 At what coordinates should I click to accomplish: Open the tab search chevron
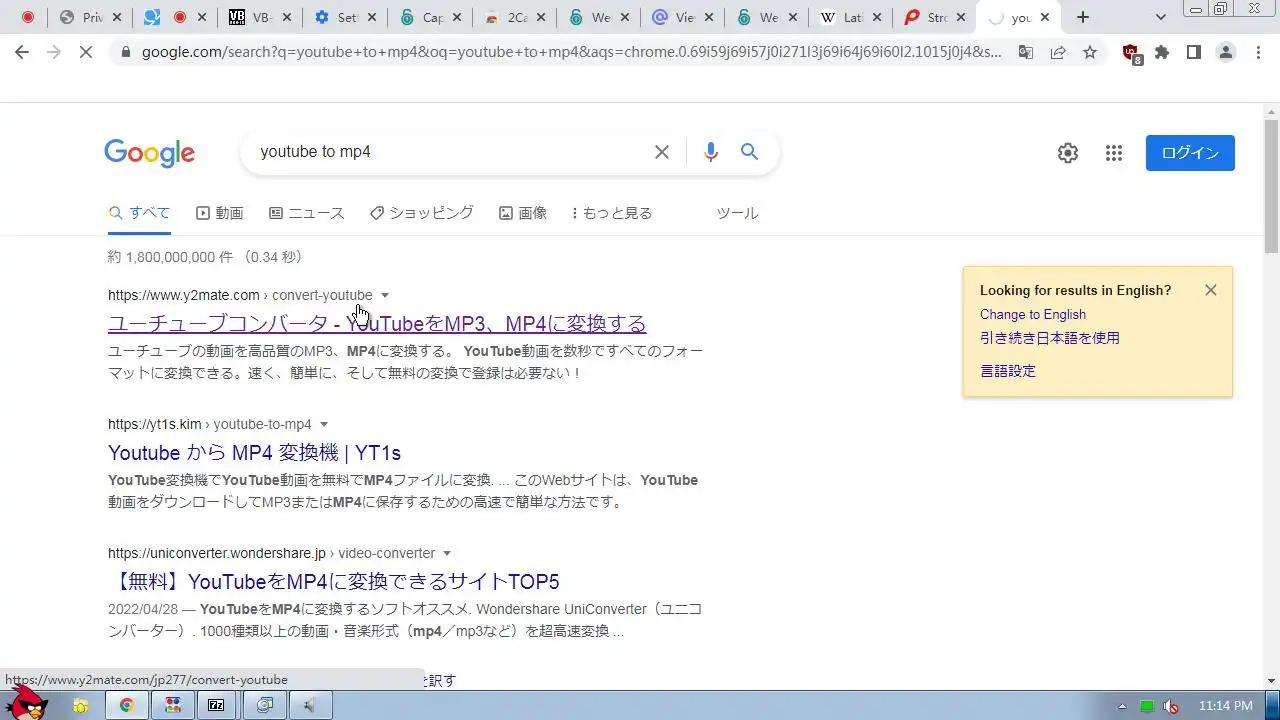pos(1161,17)
